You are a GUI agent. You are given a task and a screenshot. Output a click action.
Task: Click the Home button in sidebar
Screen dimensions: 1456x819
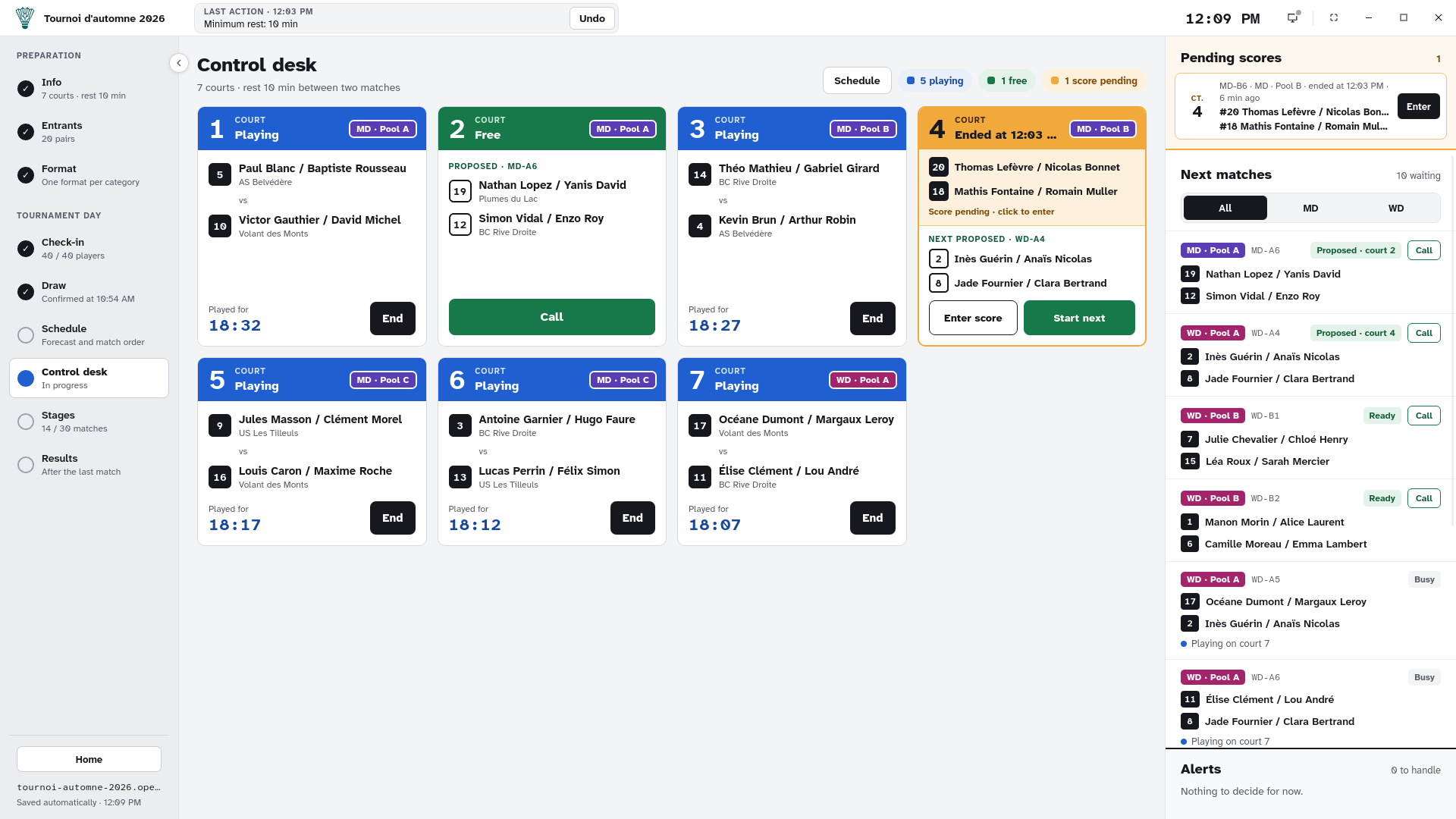(x=89, y=759)
